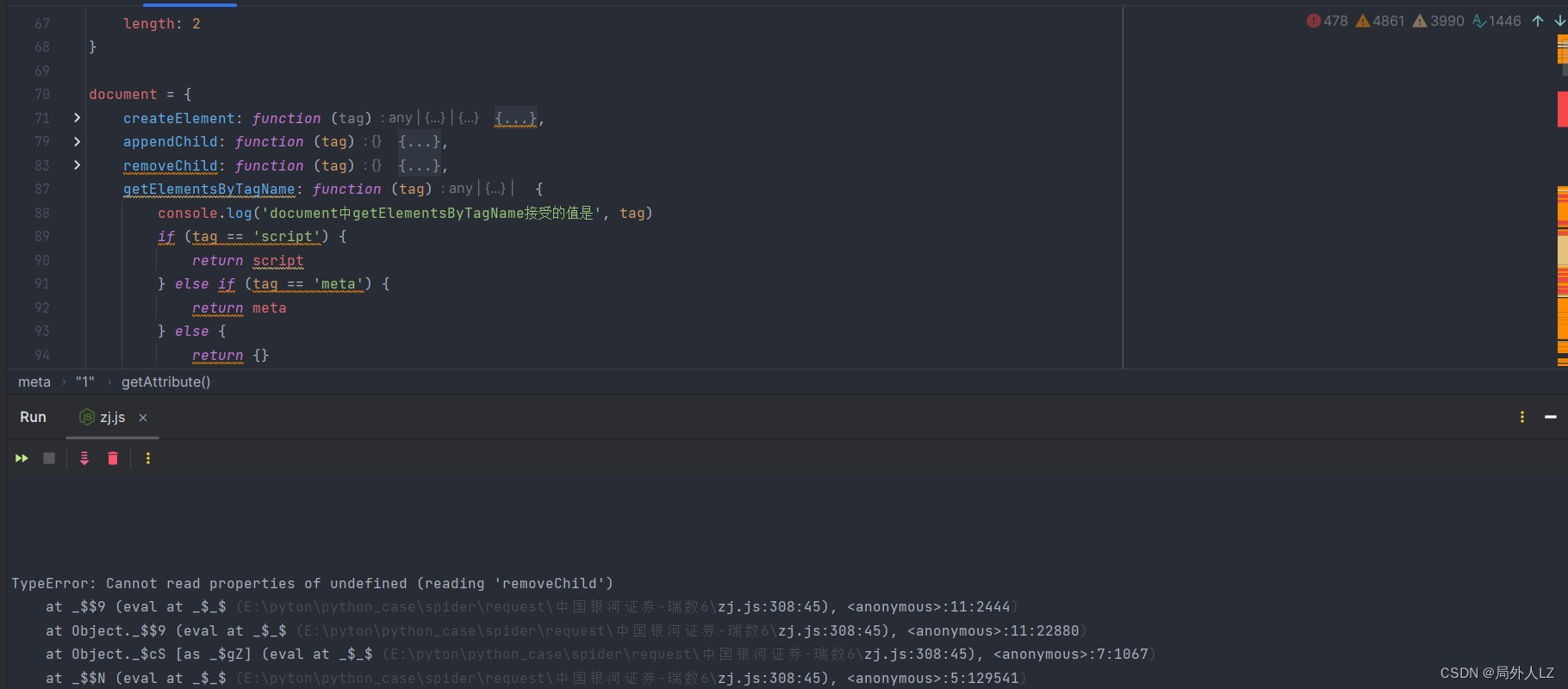Open more run toolbar actions
This screenshot has width=1568, height=689.
point(148,458)
